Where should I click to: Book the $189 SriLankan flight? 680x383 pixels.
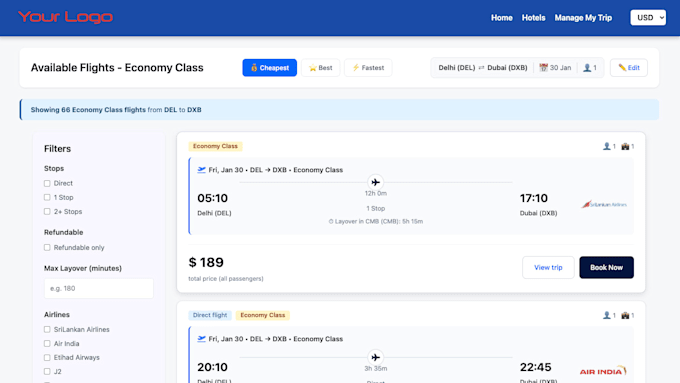coord(606,267)
